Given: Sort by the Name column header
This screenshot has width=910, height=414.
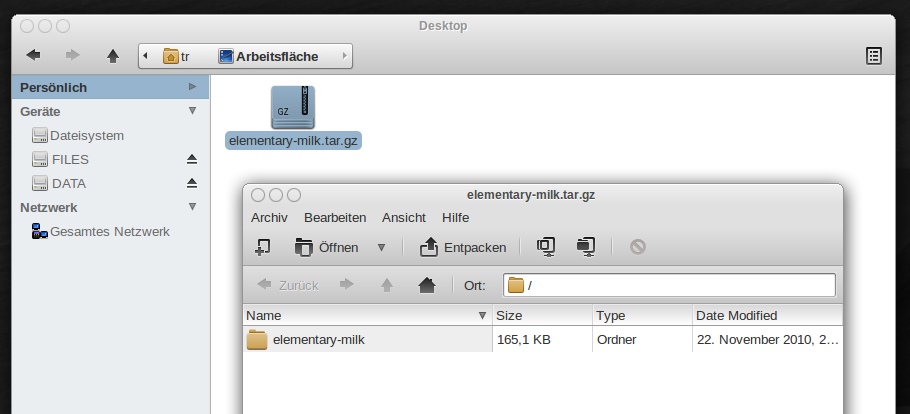Looking at the screenshot, I should tap(367, 315).
